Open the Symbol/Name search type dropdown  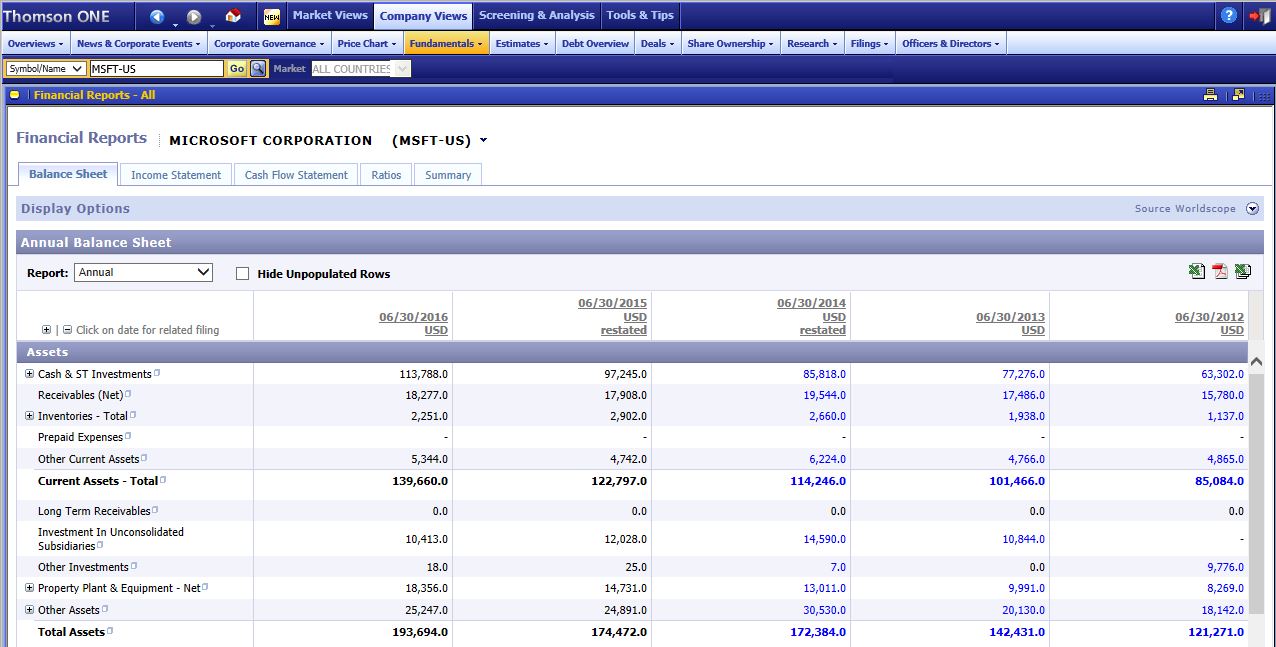(44, 69)
